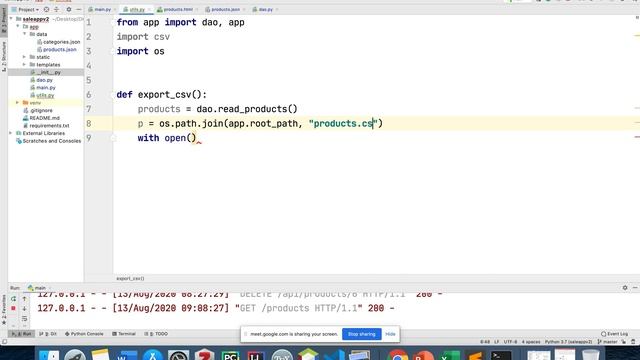Open requirements.txt in project tree
640x360 pixels.
(46, 126)
